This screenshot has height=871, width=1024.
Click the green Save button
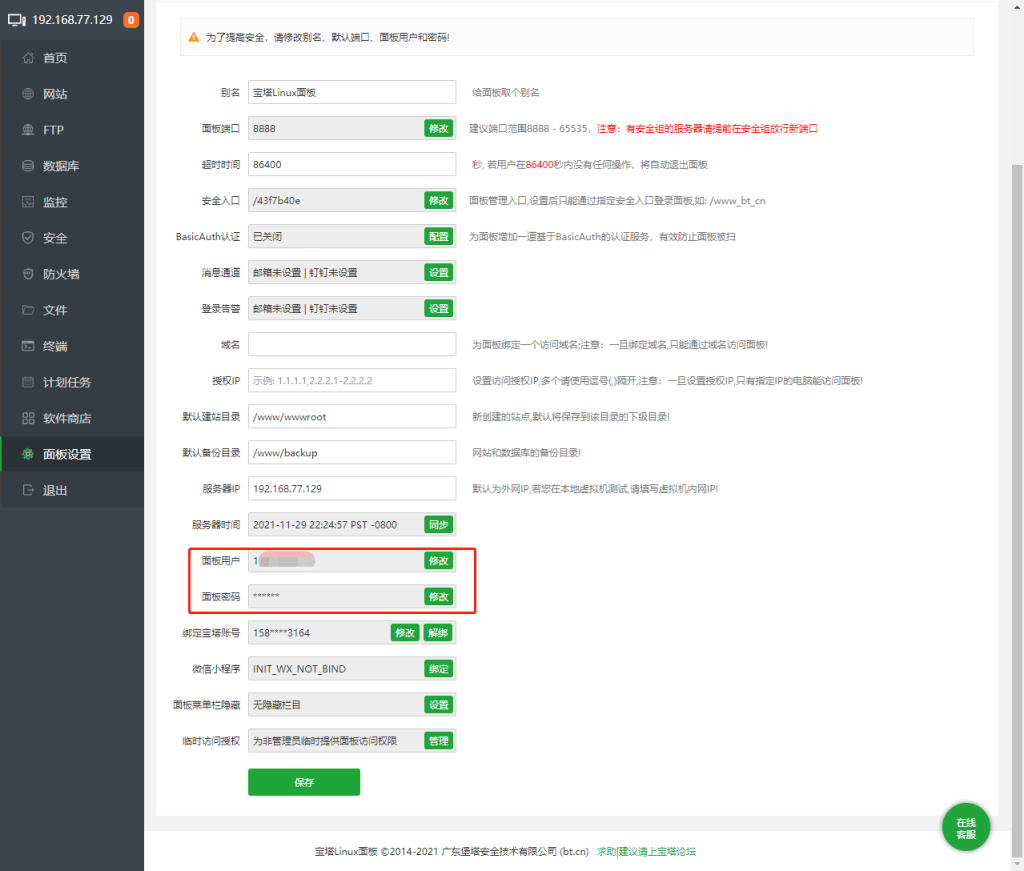[x=304, y=782]
